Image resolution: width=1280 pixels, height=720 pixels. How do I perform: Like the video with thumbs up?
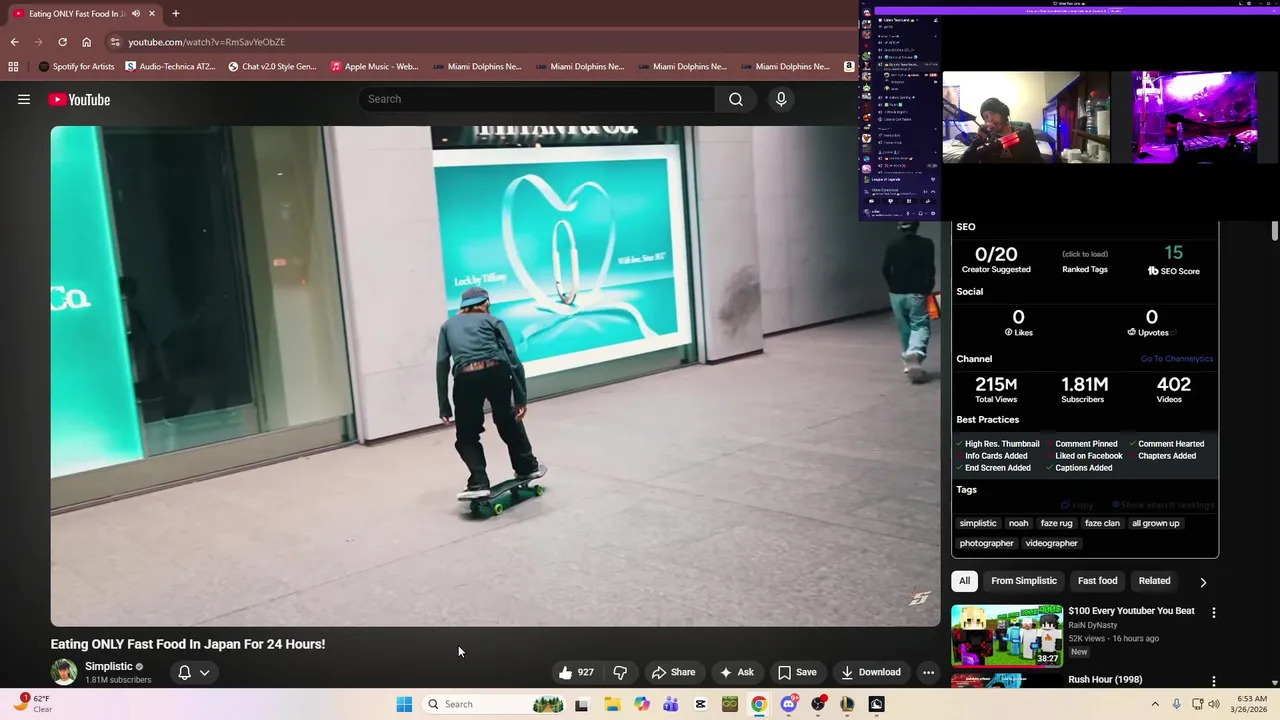(576, 672)
